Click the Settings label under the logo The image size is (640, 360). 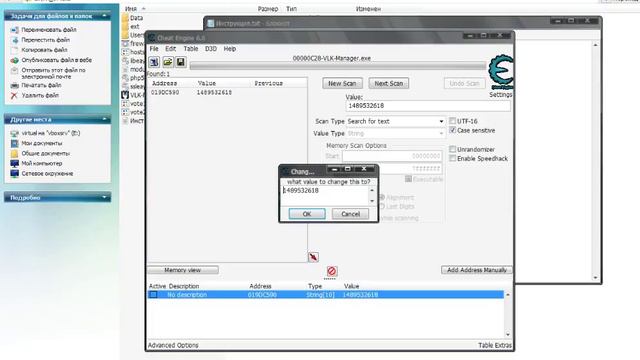click(500, 95)
